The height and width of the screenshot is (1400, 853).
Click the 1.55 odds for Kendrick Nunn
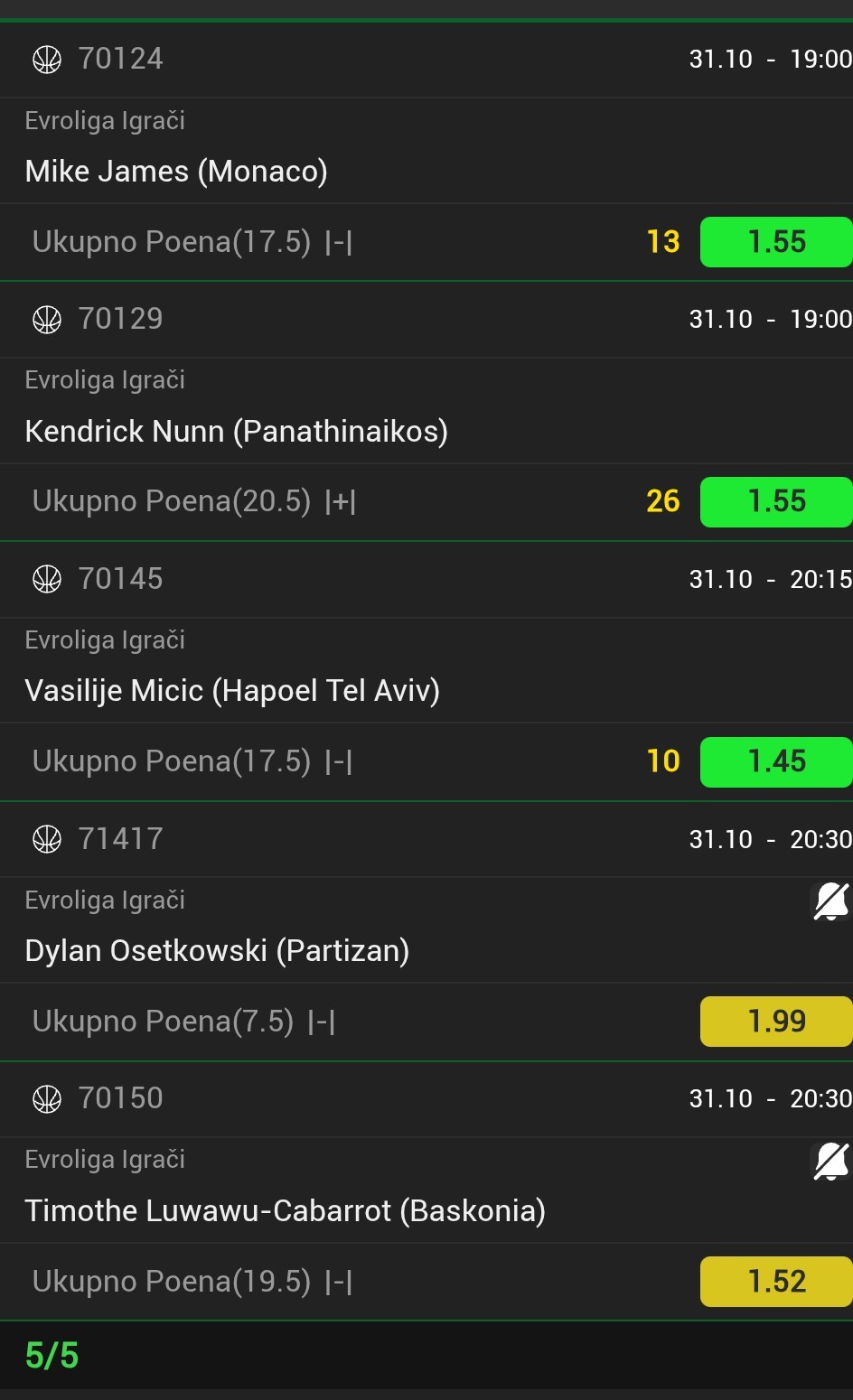click(x=775, y=501)
